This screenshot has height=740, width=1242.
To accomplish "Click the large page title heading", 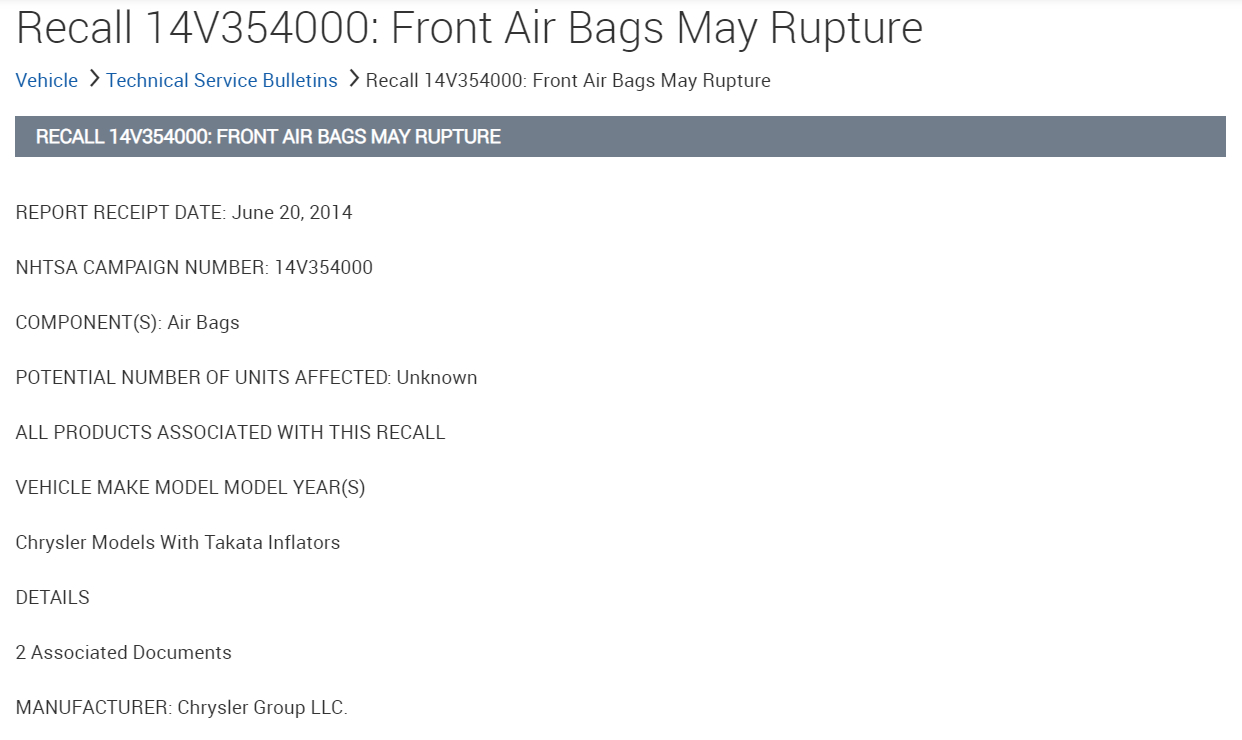I will tap(469, 28).
